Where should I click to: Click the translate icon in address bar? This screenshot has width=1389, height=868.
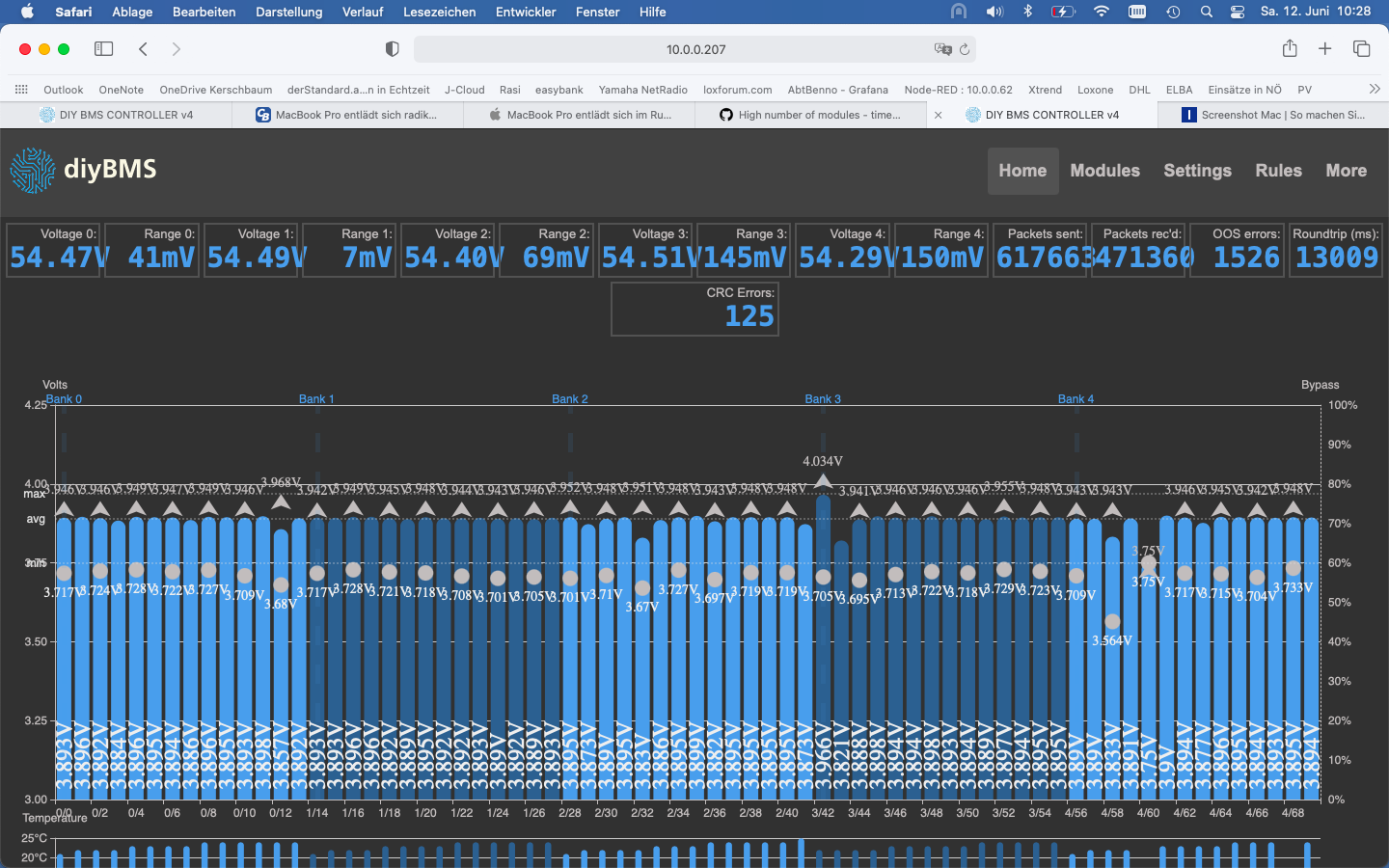[x=942, y=49]
